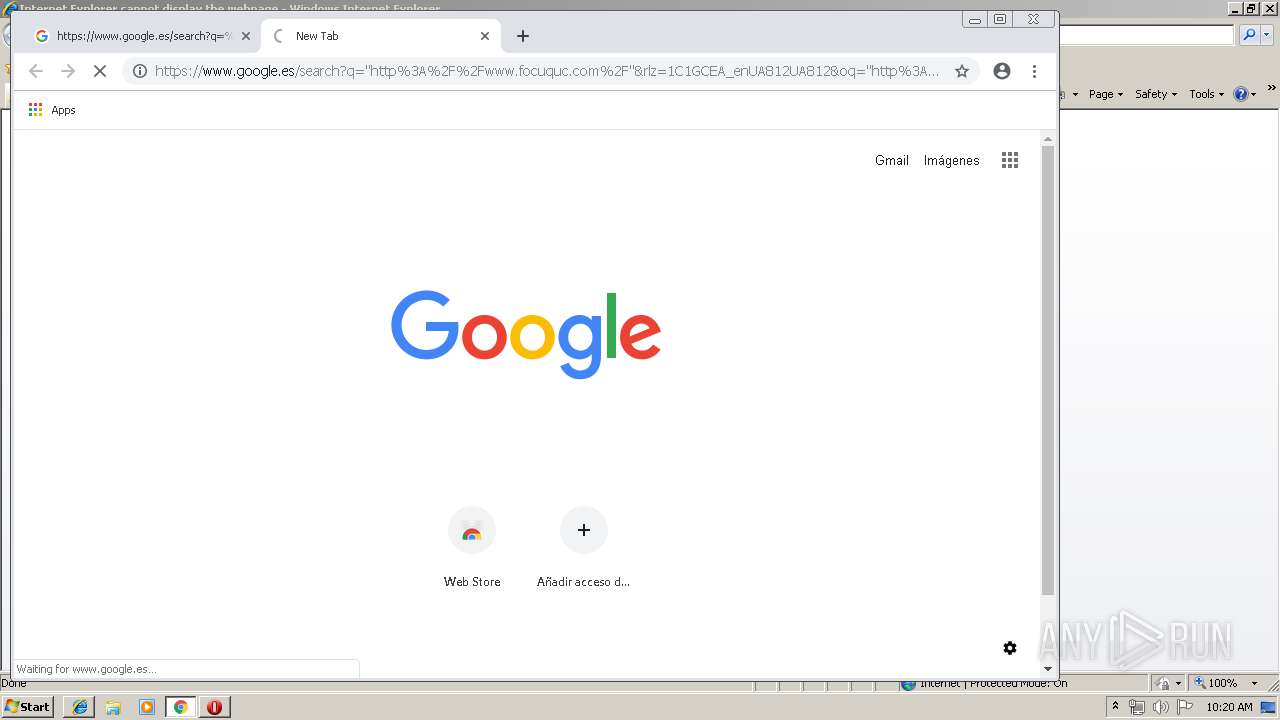
Task: Open Internet Explorer from the taskbar
Action: [x=79, y=707]
